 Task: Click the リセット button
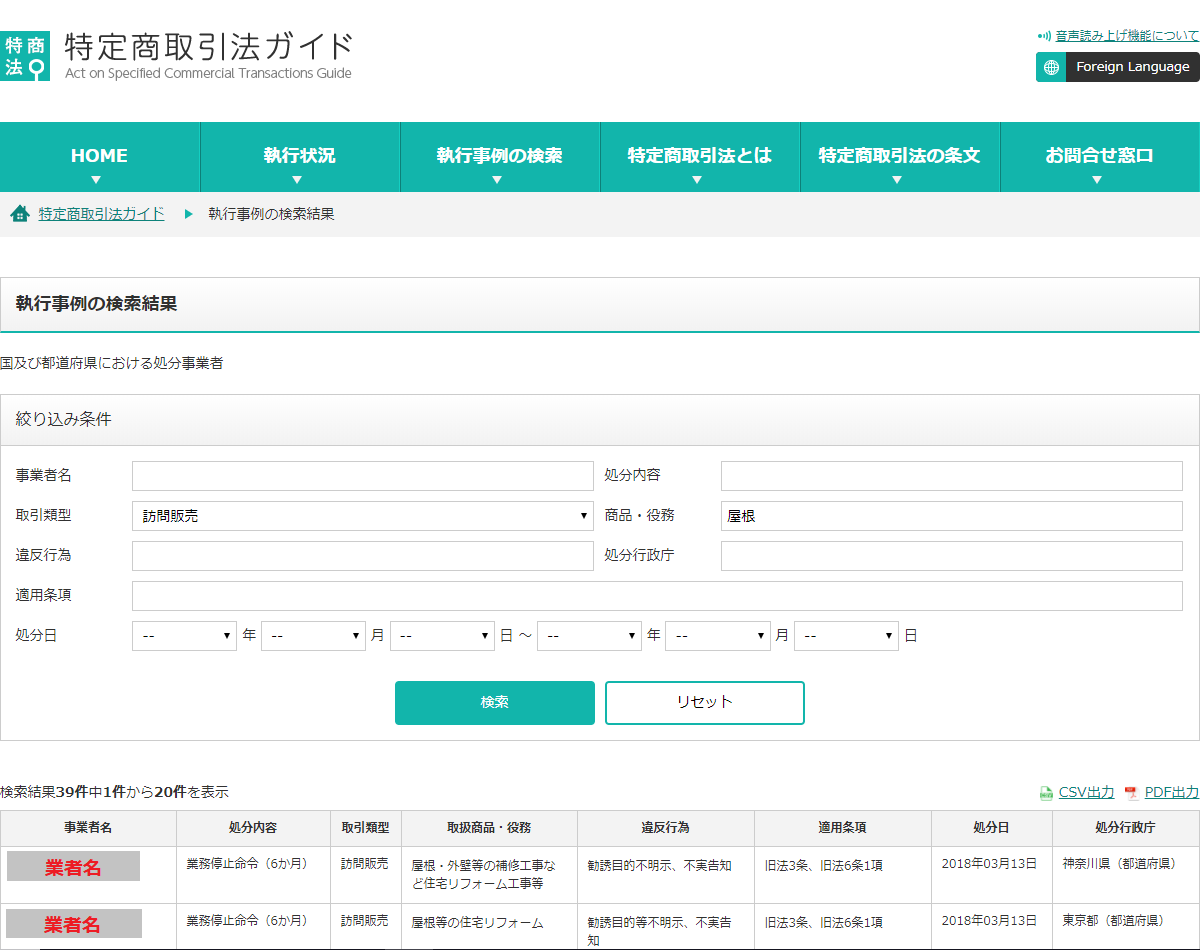(705, 703)
